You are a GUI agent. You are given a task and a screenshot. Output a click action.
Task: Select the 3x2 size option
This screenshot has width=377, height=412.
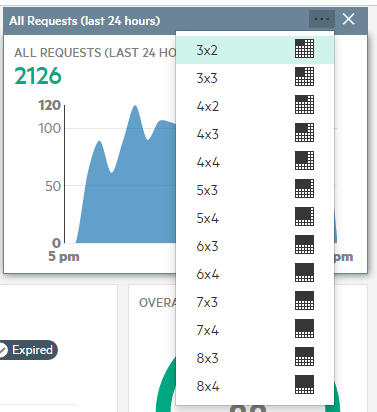255,50
